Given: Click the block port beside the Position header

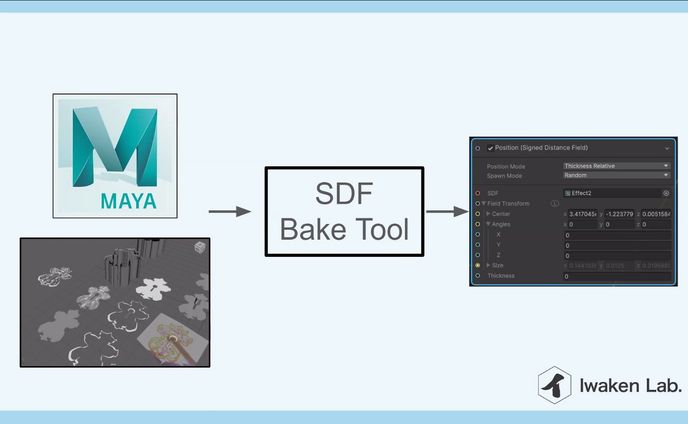Looking at the screenshot, I should click(x=477, y=148).
